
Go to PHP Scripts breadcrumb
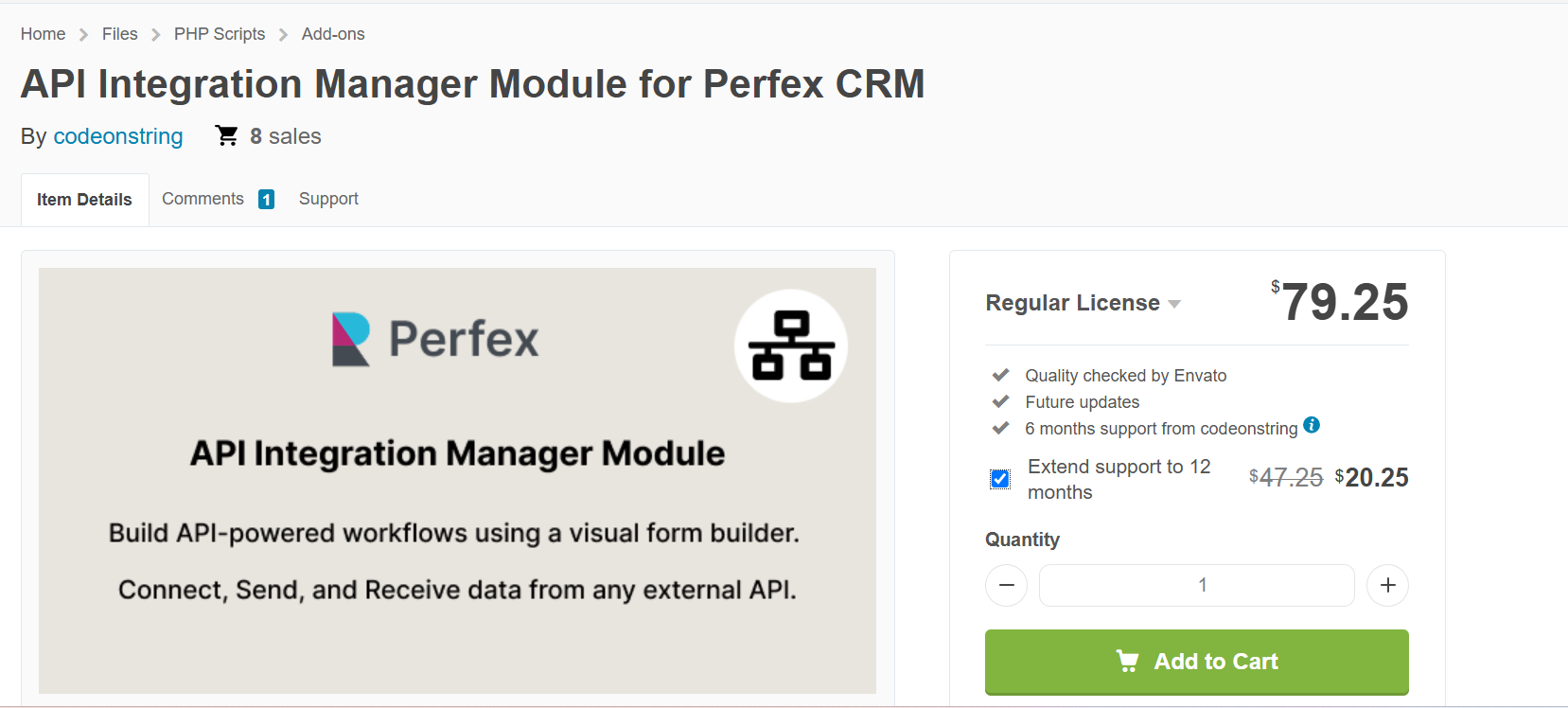coord(220,34)
